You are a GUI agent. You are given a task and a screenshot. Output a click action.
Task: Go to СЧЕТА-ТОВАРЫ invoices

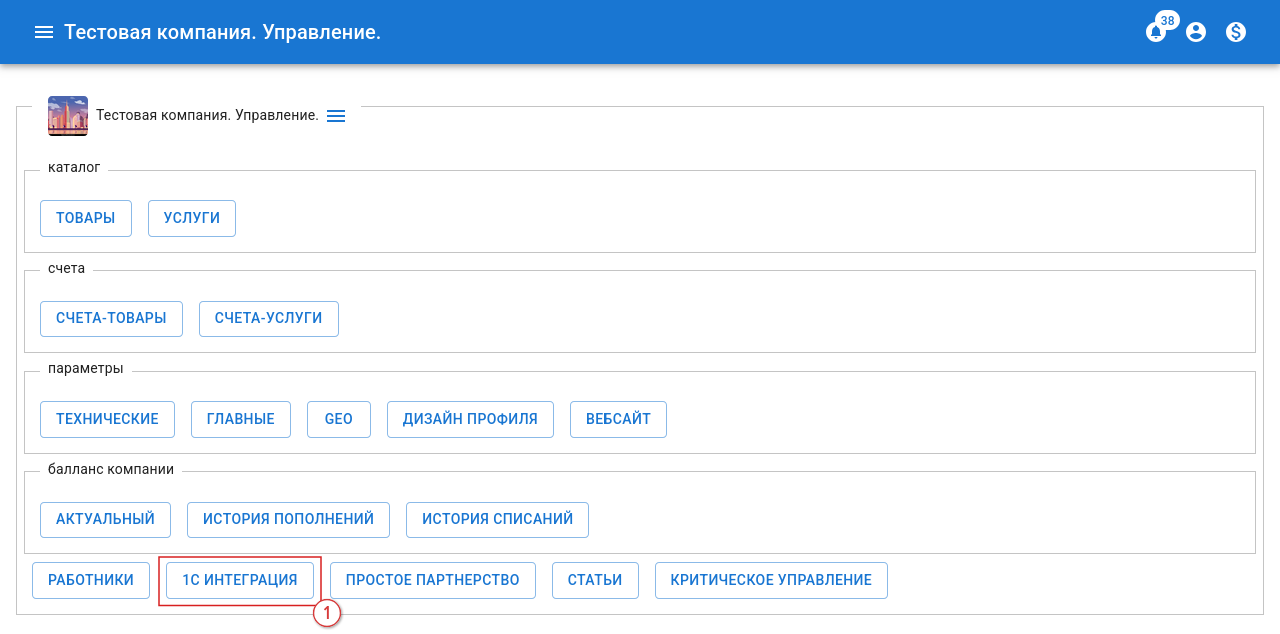111,318
